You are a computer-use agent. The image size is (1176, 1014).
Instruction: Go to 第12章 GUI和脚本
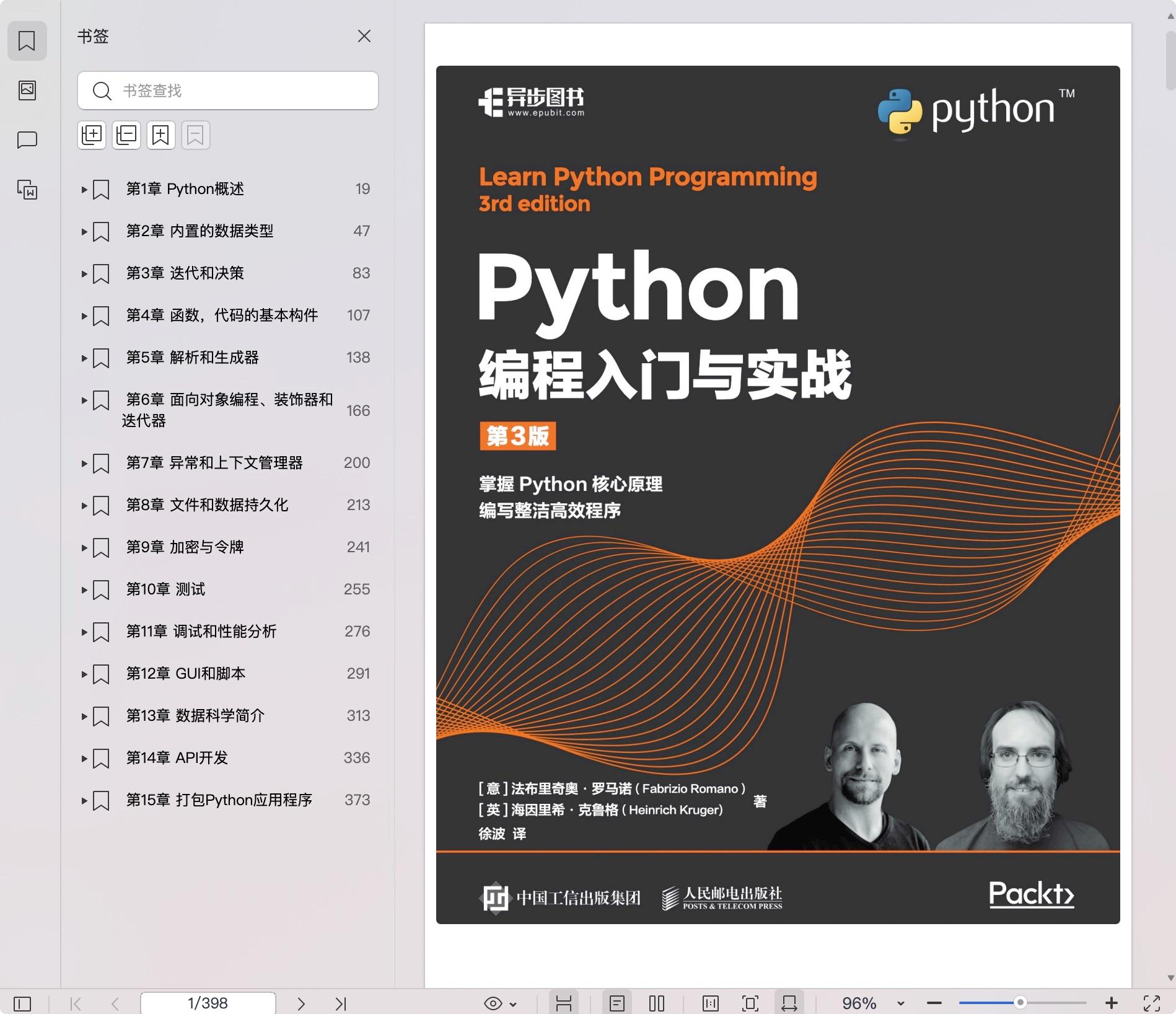(x=186, y=674)
